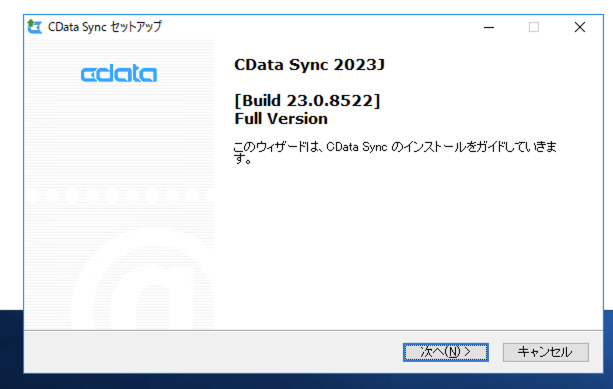Click the CData Sync installer icon in title bar
The image size is (613, 389).
[34, 27]
